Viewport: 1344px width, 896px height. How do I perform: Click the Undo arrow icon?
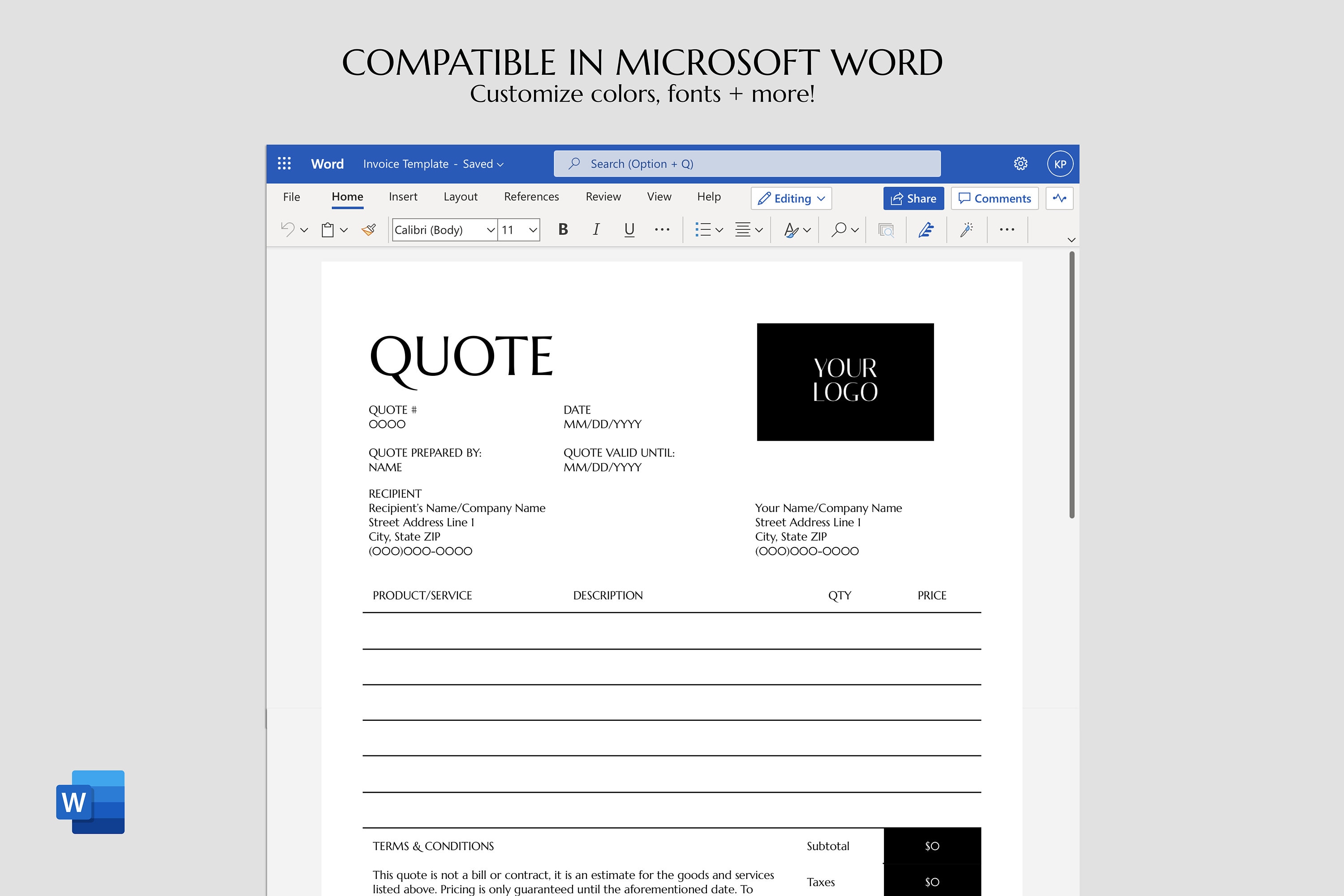pos(288,230)
